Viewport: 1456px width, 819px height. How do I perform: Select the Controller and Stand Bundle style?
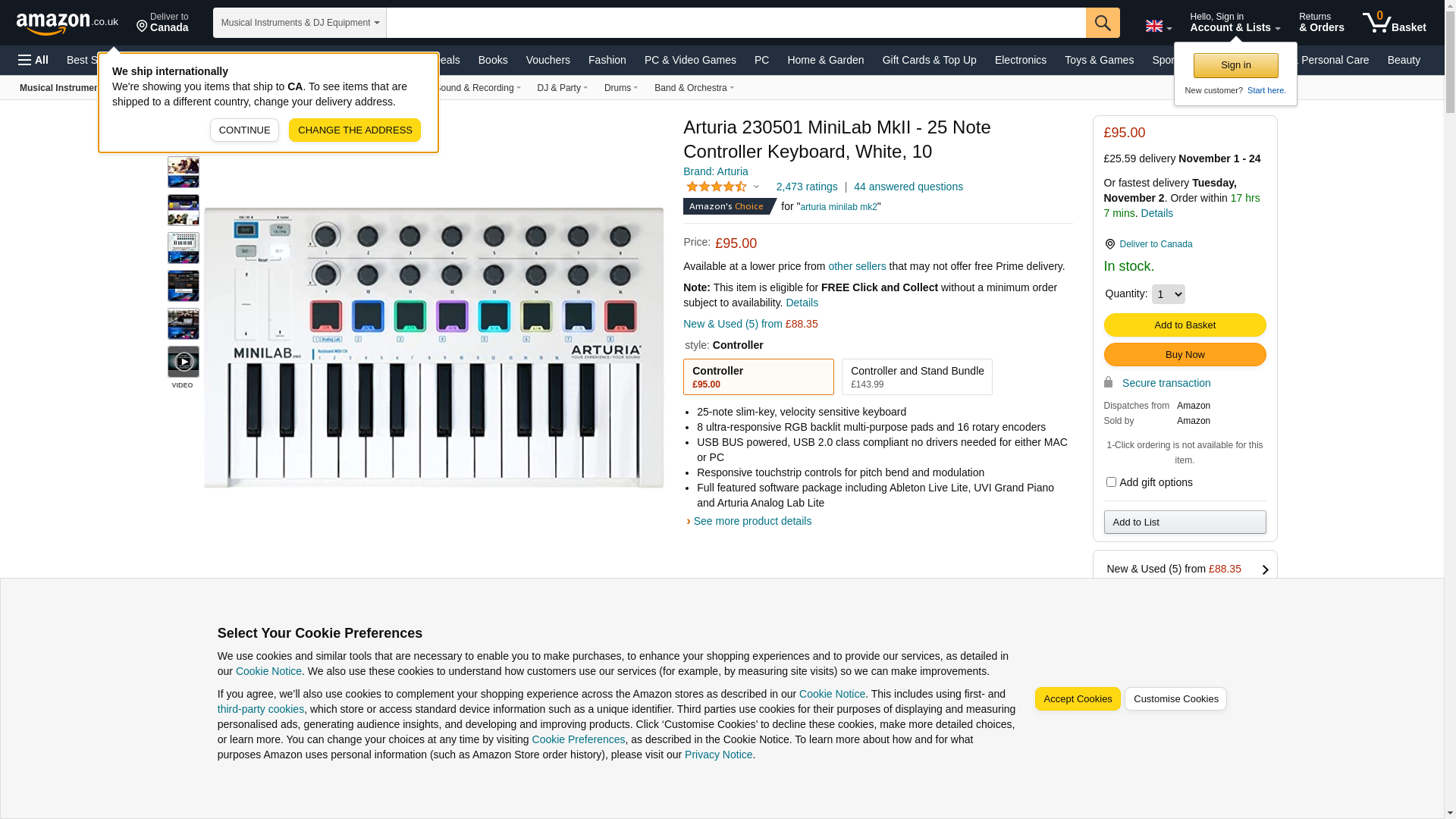pyautogui.click(x=917, y=377)
